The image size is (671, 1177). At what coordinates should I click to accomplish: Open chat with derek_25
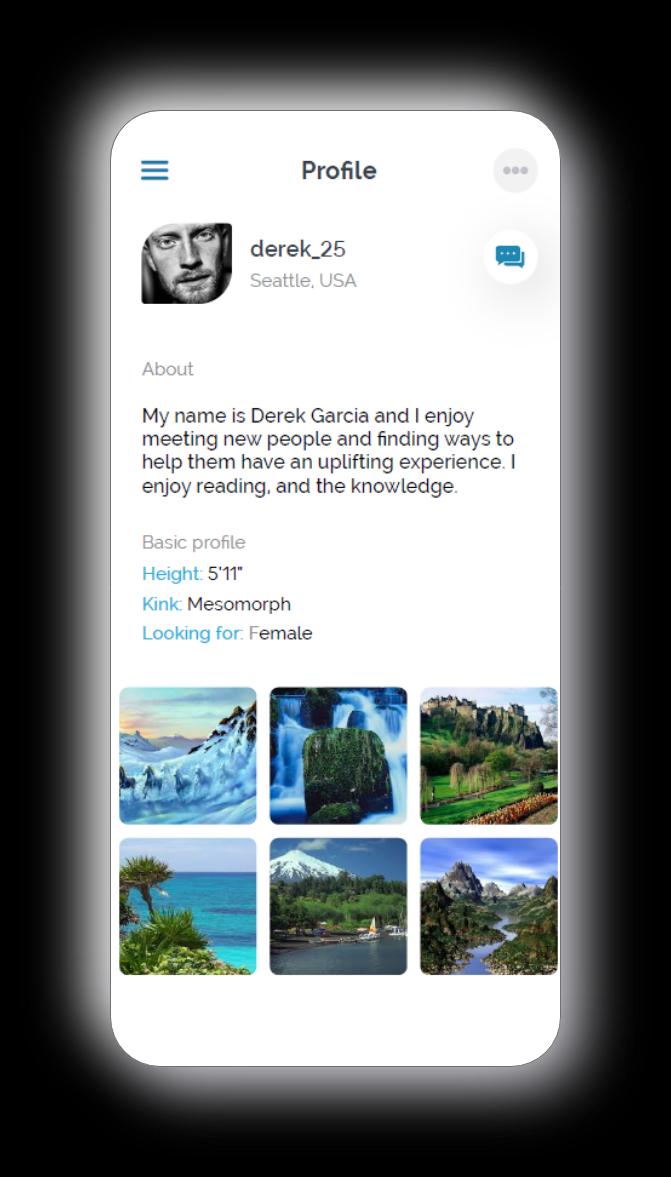pyautogui.click(x=510, y=257)
